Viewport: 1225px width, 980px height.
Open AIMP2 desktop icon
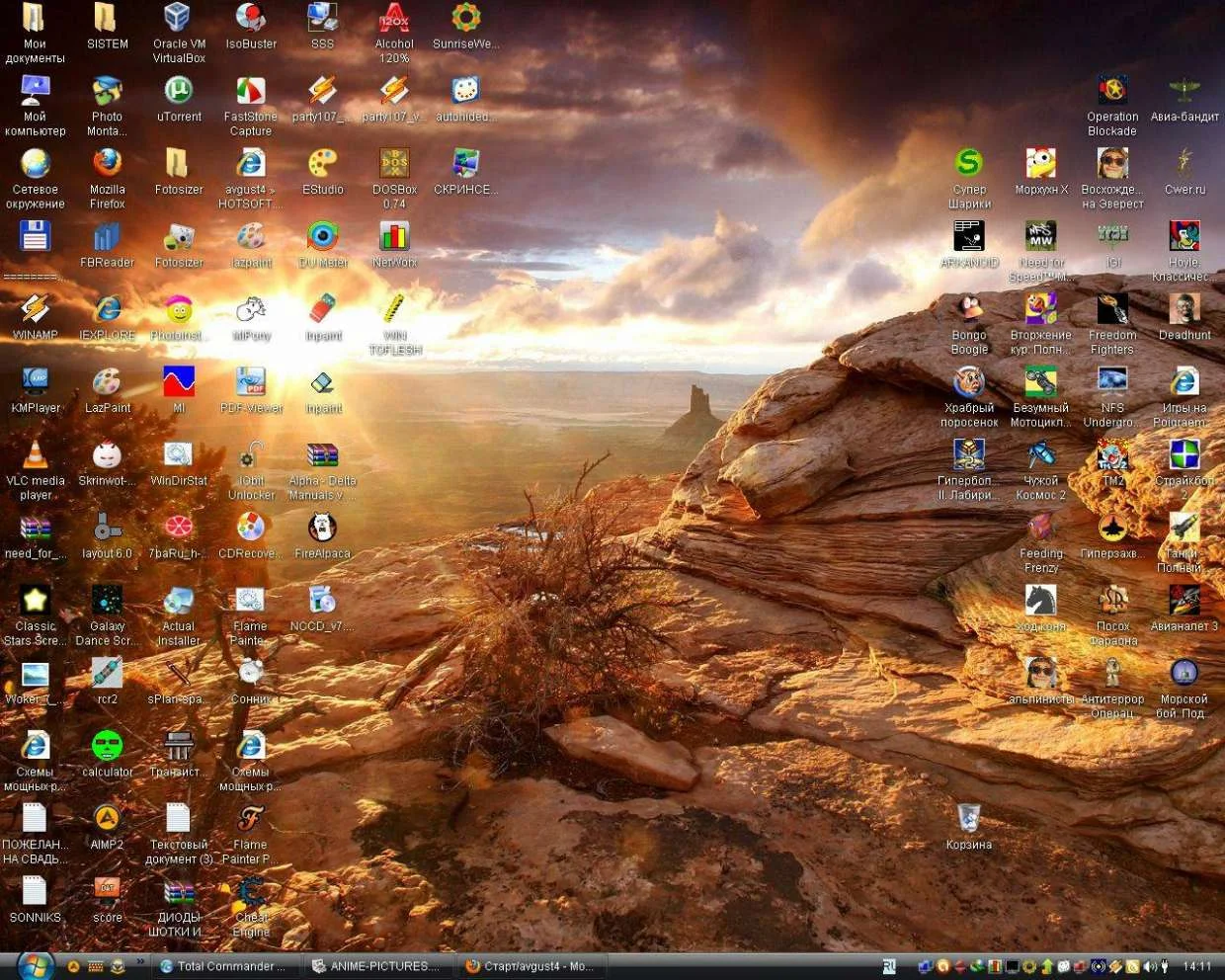107,826
